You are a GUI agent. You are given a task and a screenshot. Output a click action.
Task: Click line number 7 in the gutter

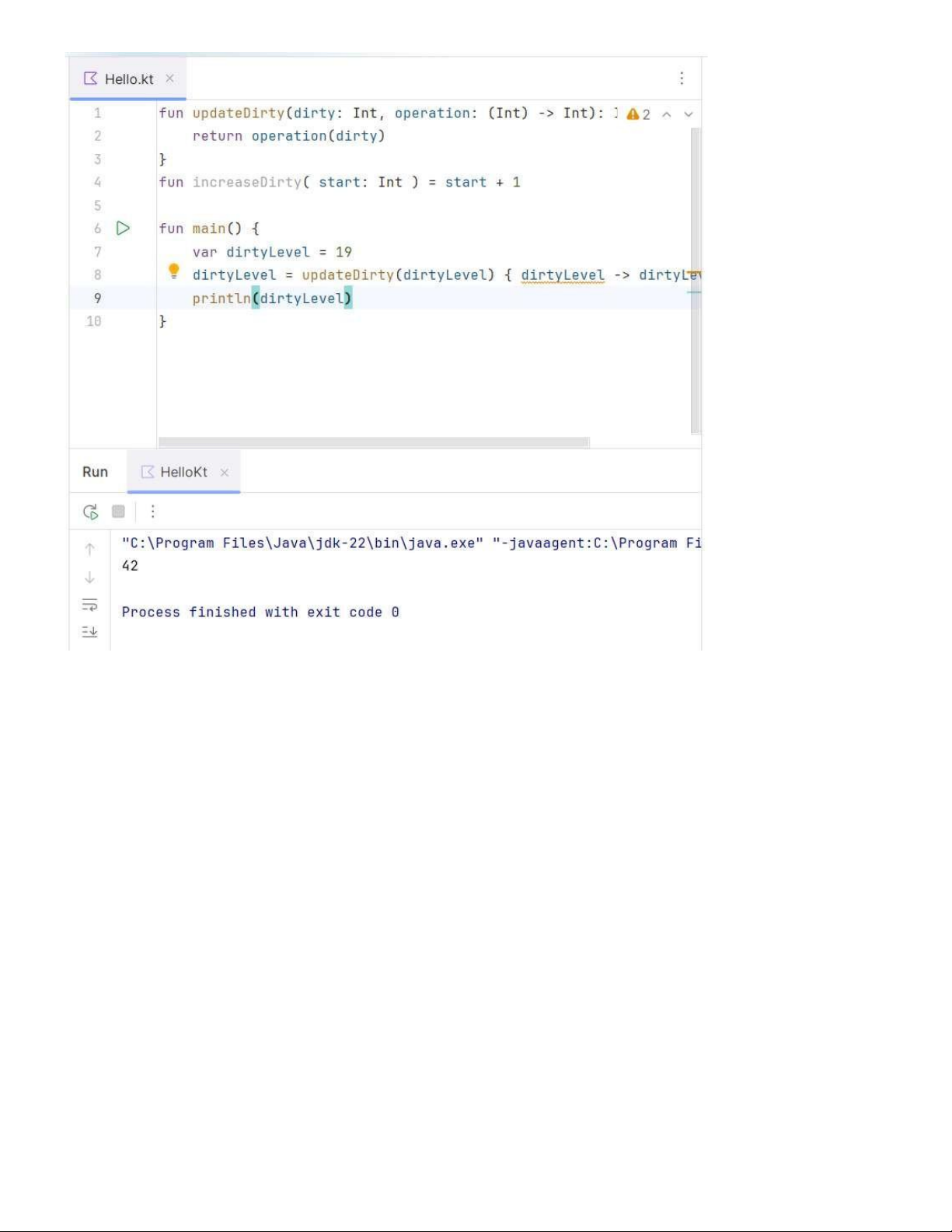coord(98,252)
